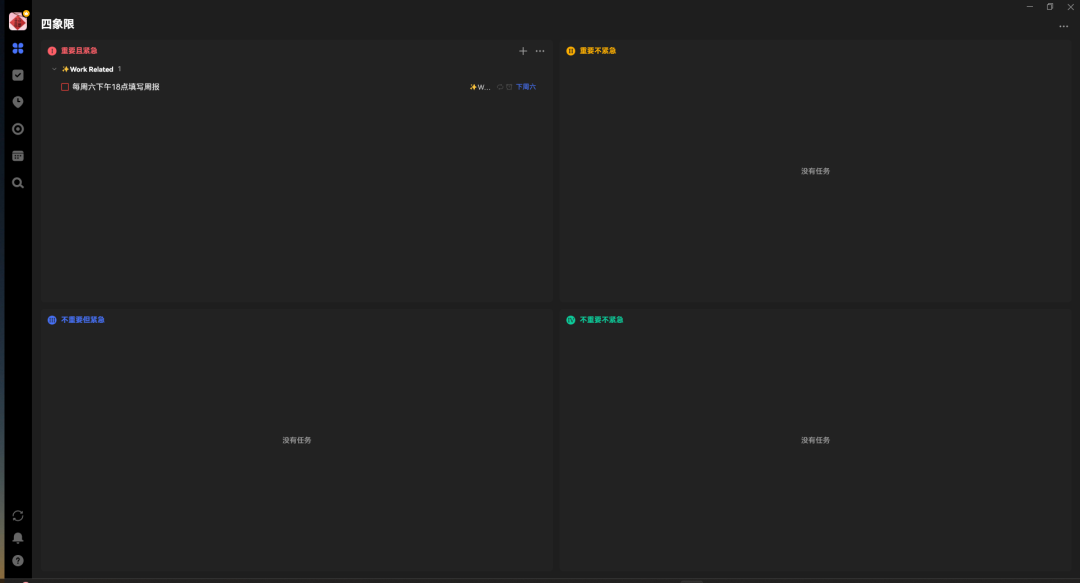Open the task list checkmark view
The height and width of the screenshot is (583, 1080).
pyautogui.click(x=18, y=75)
